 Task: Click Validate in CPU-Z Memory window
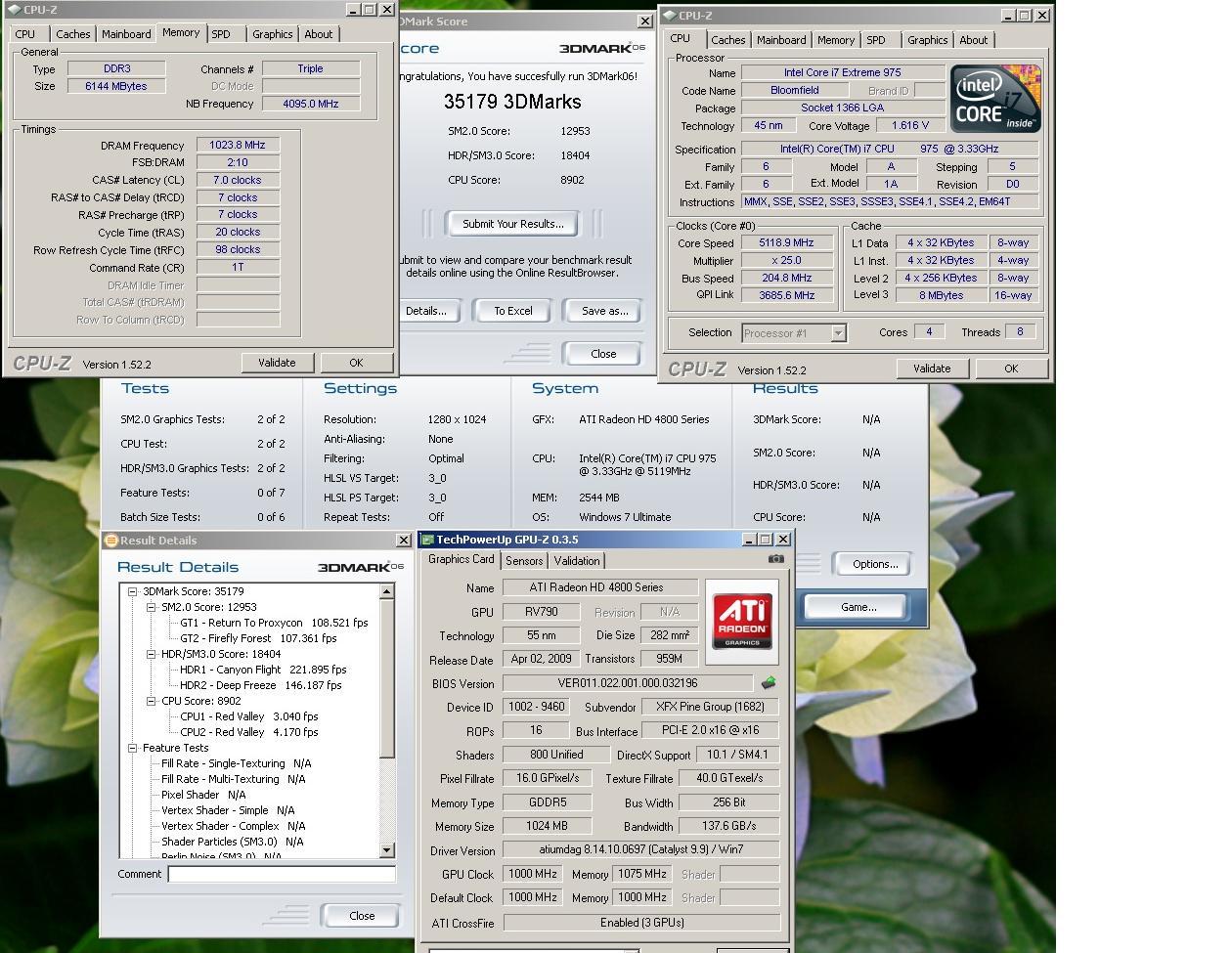coord(277,363)
